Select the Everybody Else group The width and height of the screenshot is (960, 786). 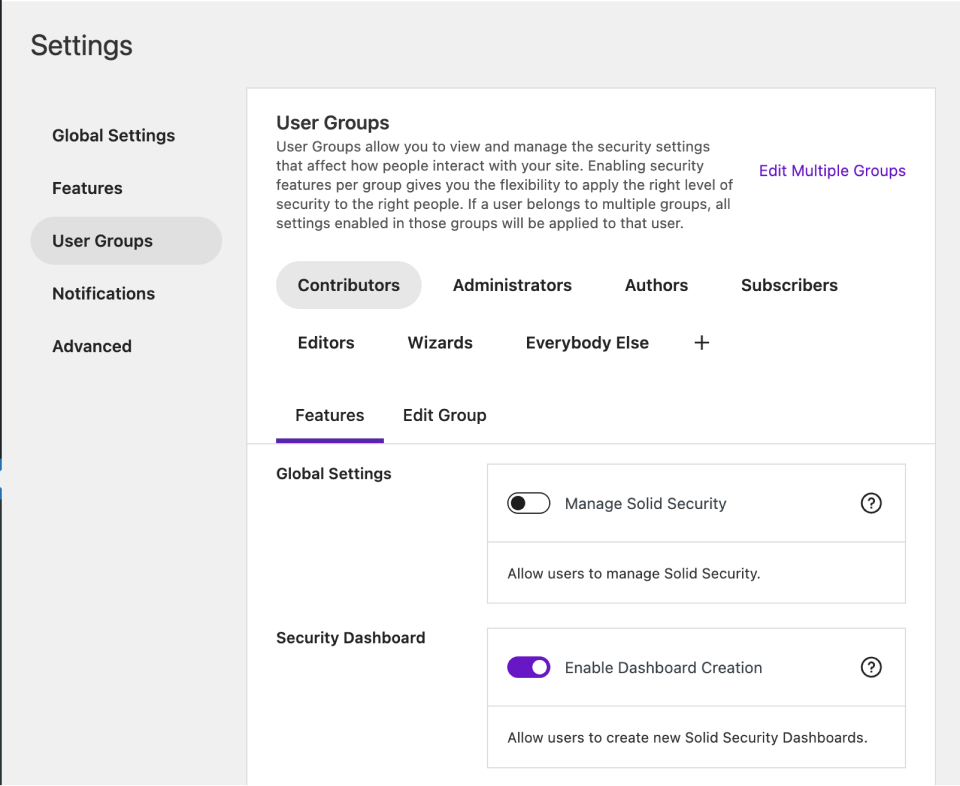587,343
